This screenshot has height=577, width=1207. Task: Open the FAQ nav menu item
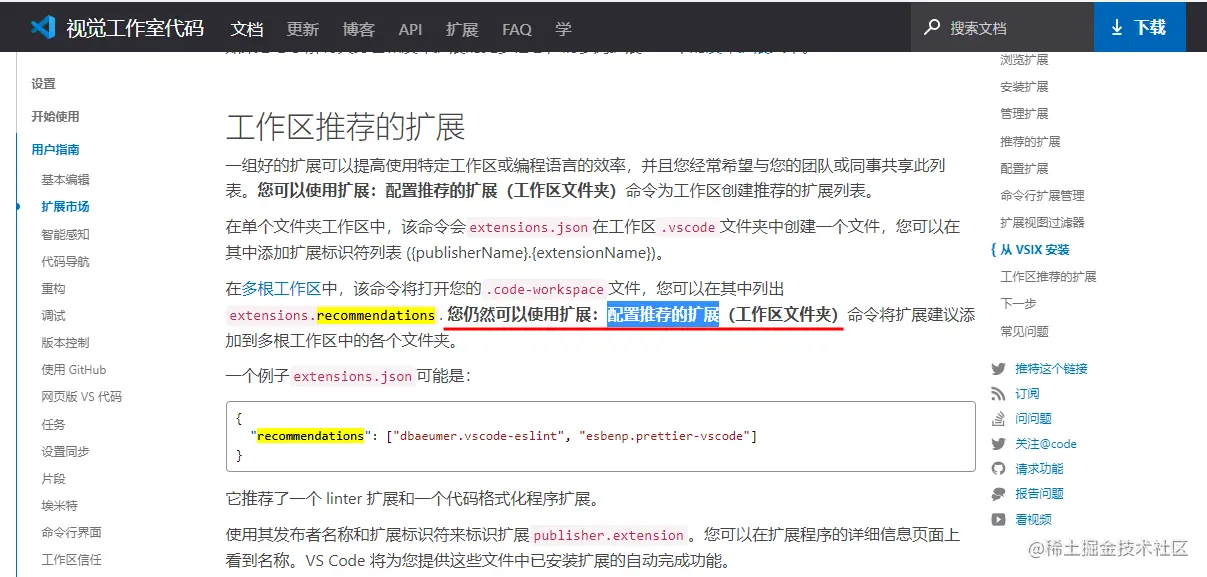click(517, 29)
